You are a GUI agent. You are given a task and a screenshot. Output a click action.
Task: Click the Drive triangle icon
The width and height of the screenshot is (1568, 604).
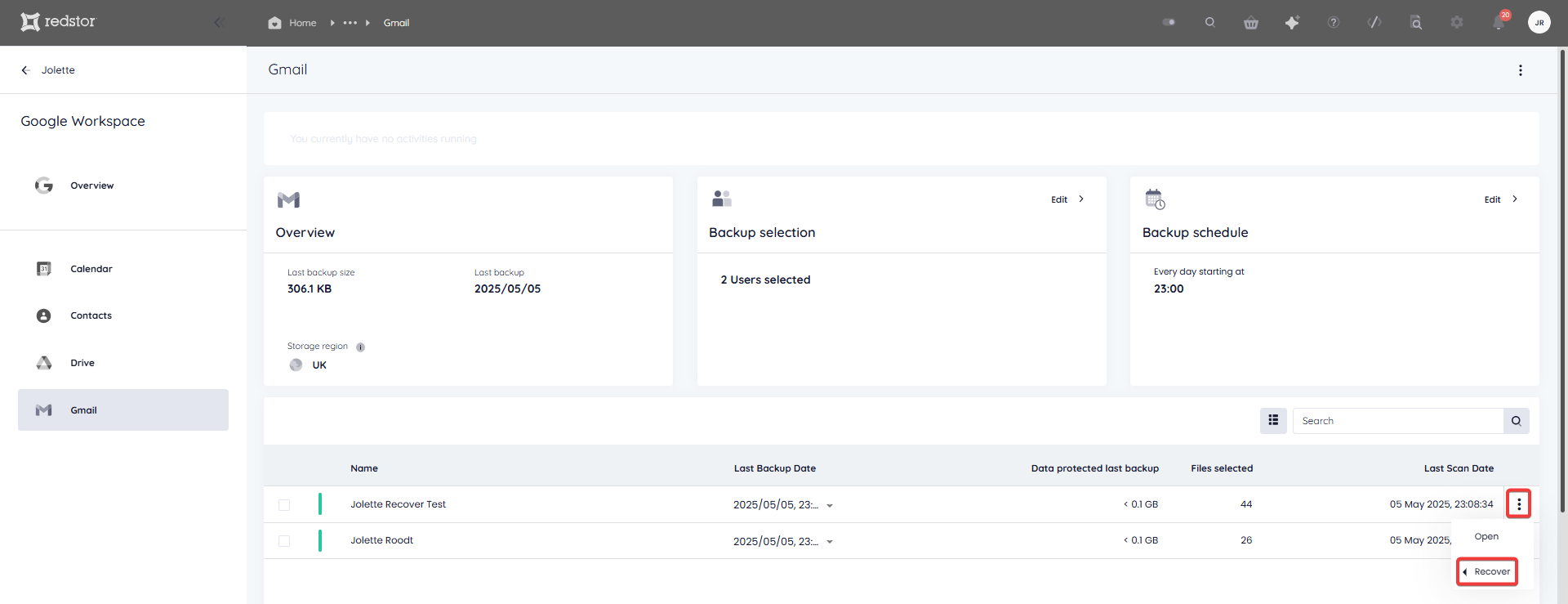44,363
